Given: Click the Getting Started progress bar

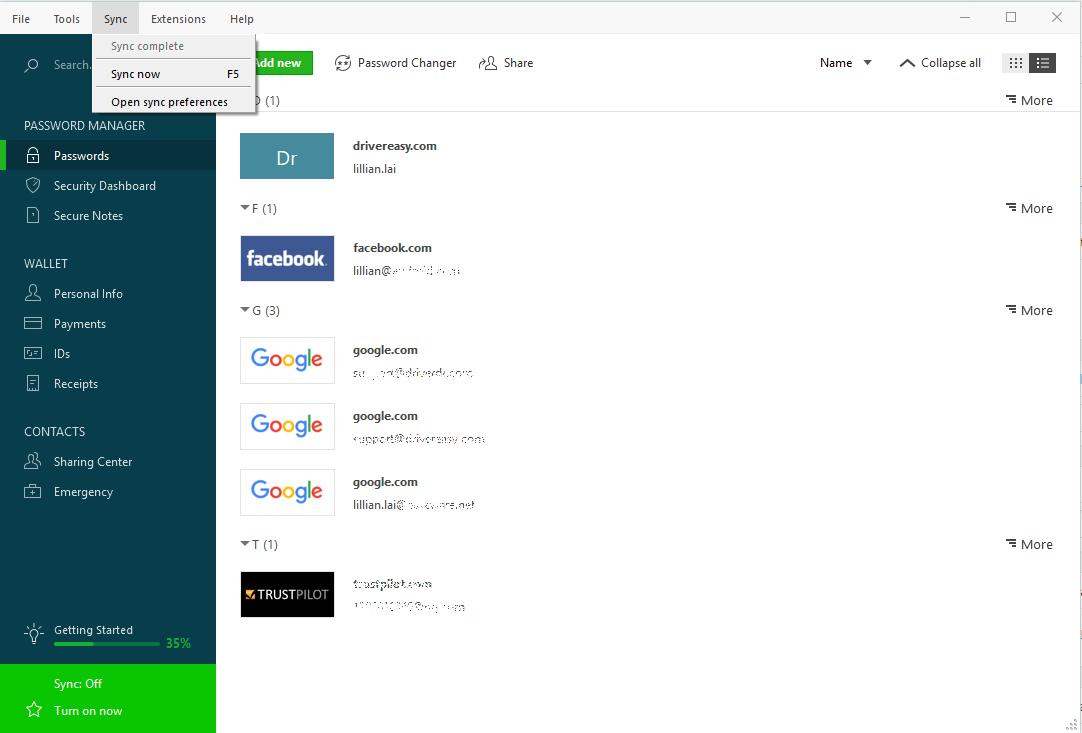Looking at the screenshot, I should 107,644.
